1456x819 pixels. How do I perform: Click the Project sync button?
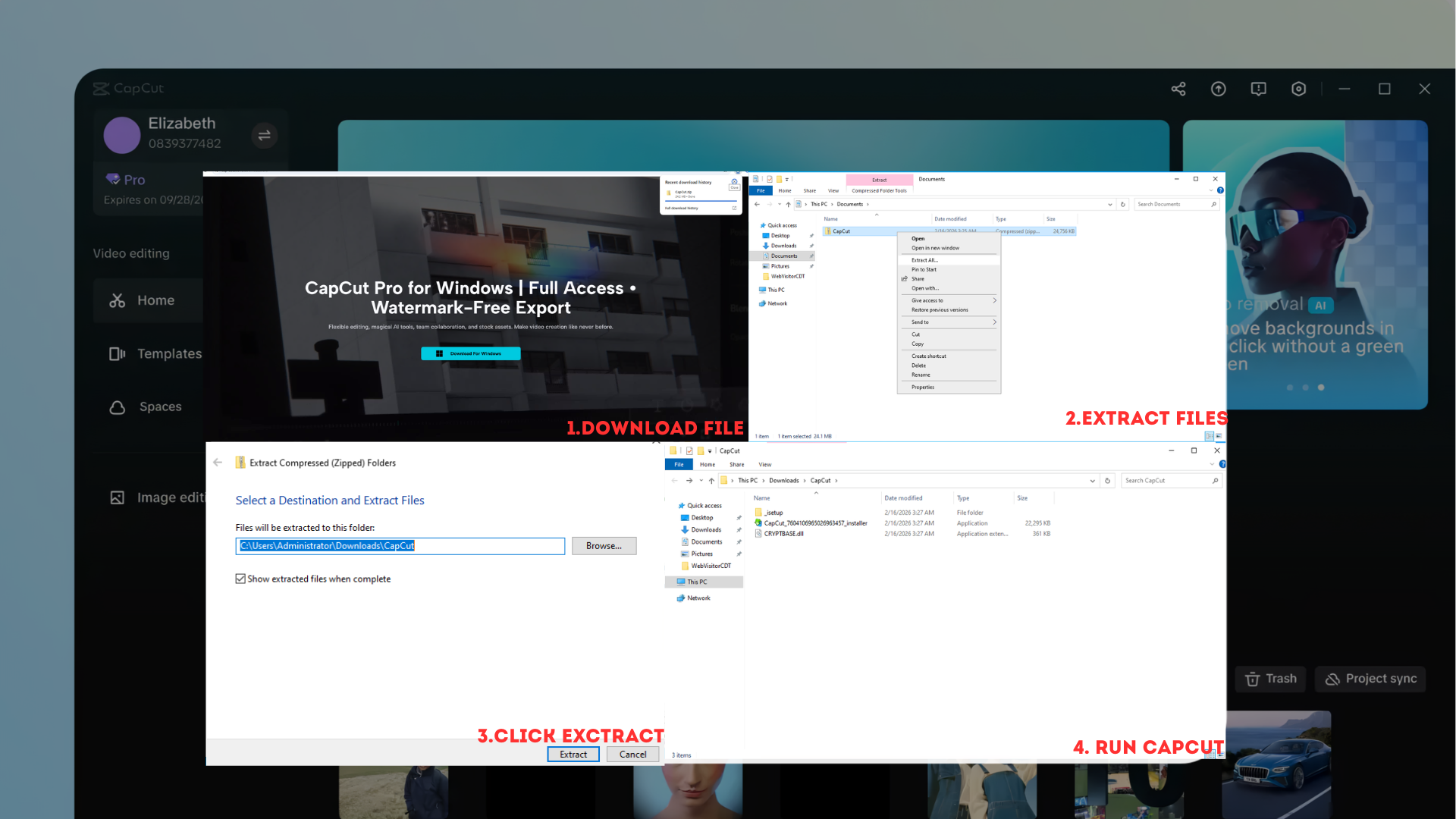(x=1370, y=679)
